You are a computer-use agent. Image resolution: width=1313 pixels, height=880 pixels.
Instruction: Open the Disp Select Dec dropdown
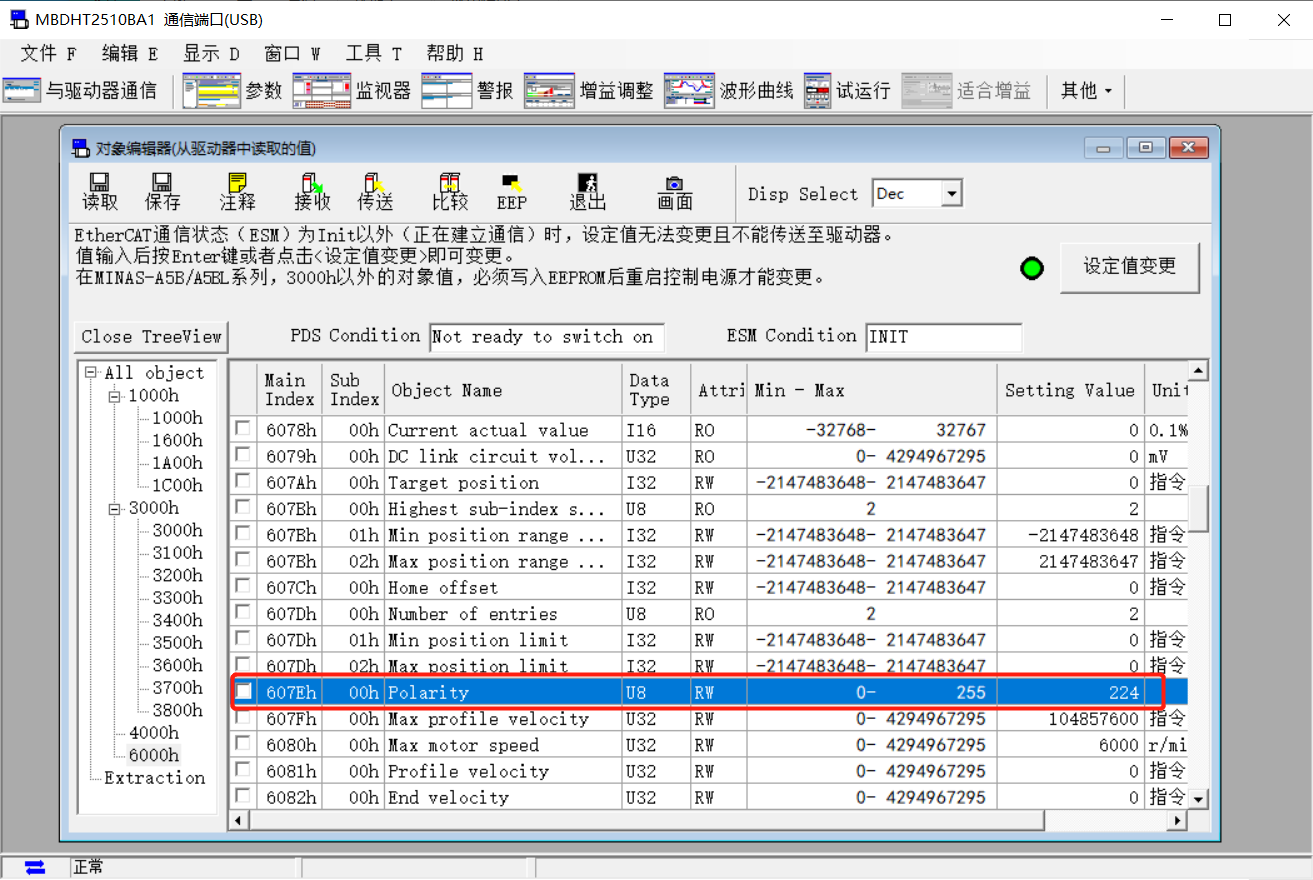pyautogui.click(x=951, y=194)
